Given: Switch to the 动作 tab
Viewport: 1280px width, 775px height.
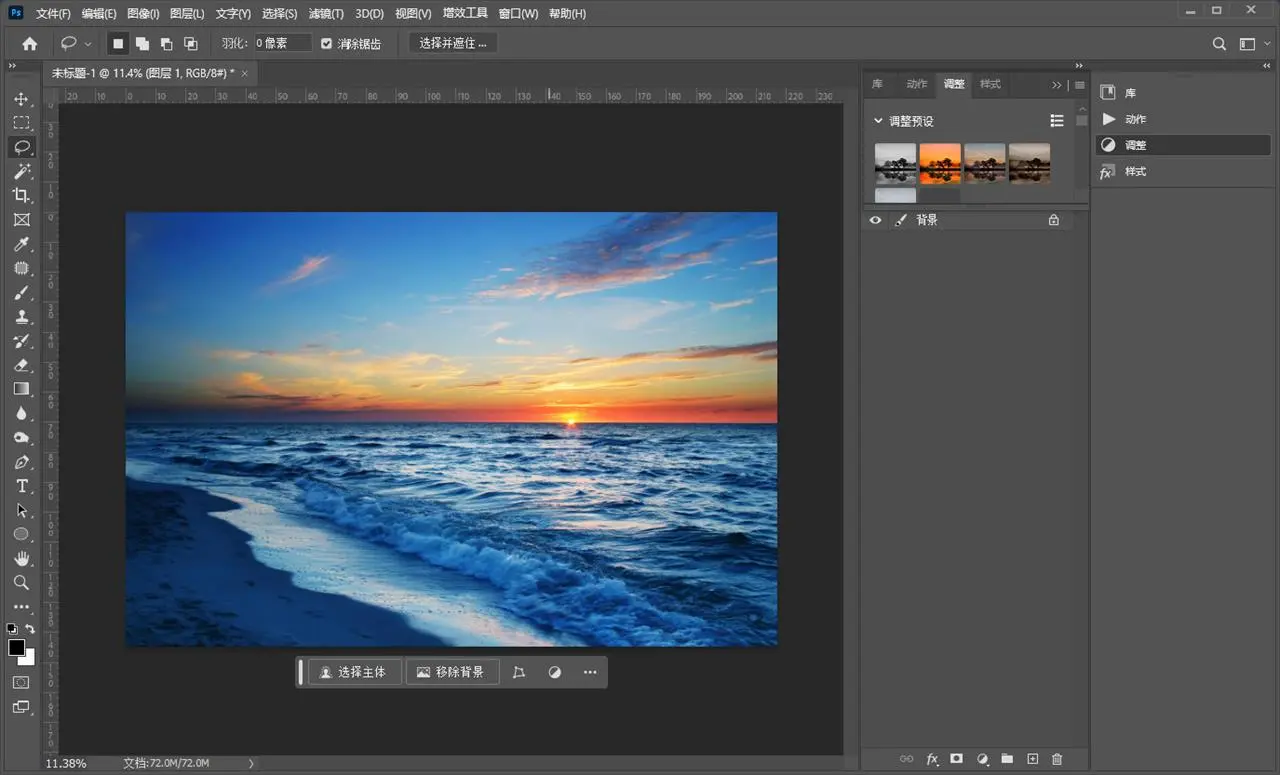Looking at the screenshot, I should coord(916,84).
